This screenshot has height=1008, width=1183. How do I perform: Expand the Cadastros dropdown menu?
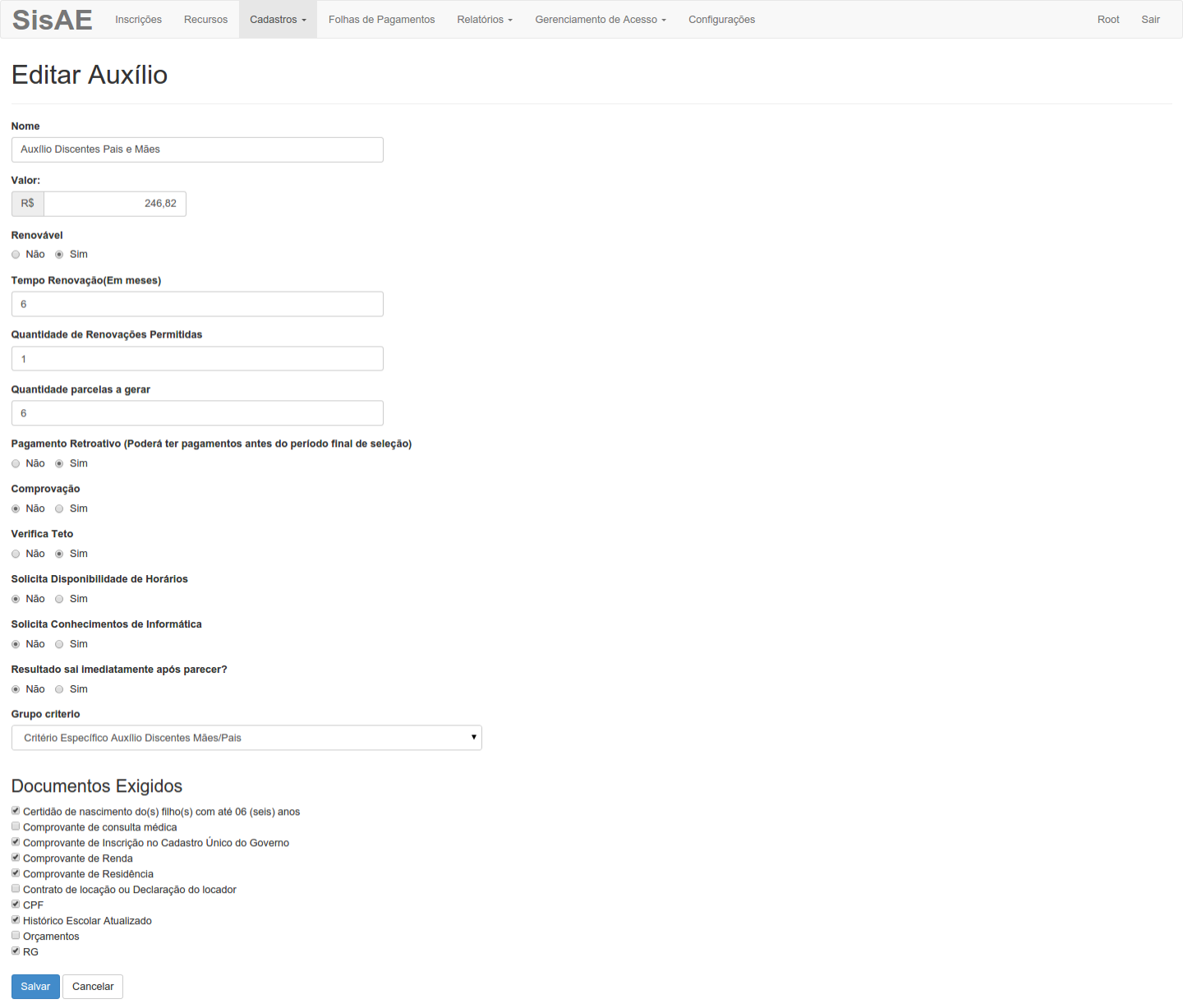coord(278,20)
